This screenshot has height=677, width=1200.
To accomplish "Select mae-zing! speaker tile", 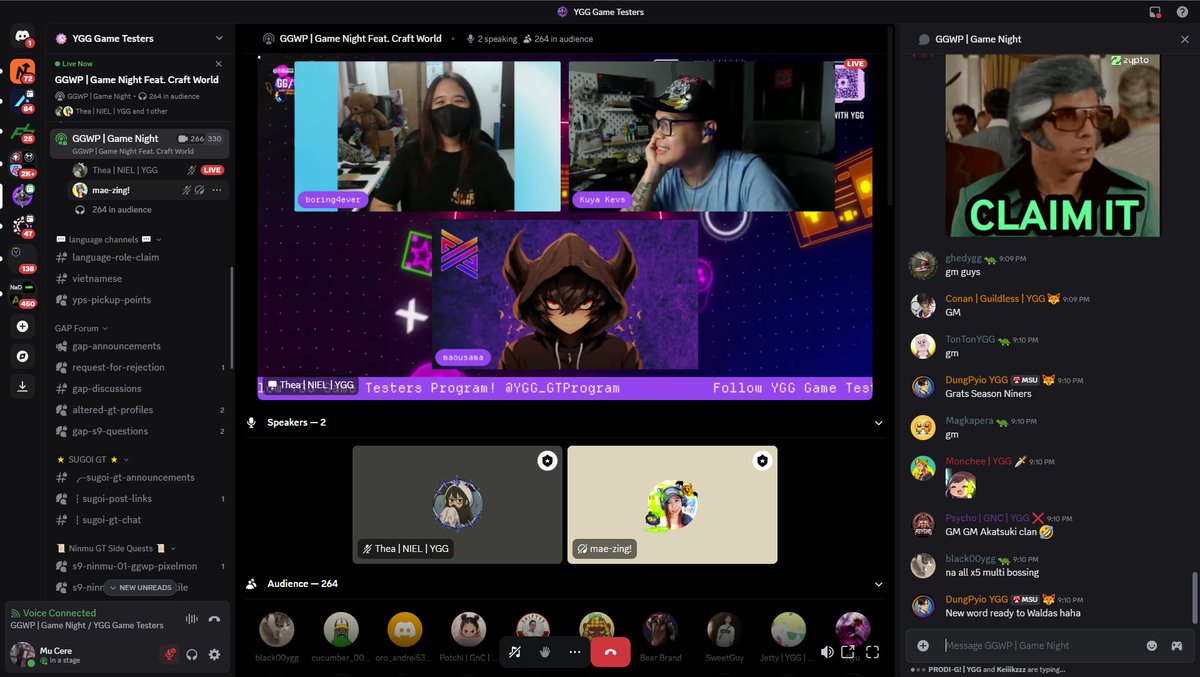I will tap(672, 505).
